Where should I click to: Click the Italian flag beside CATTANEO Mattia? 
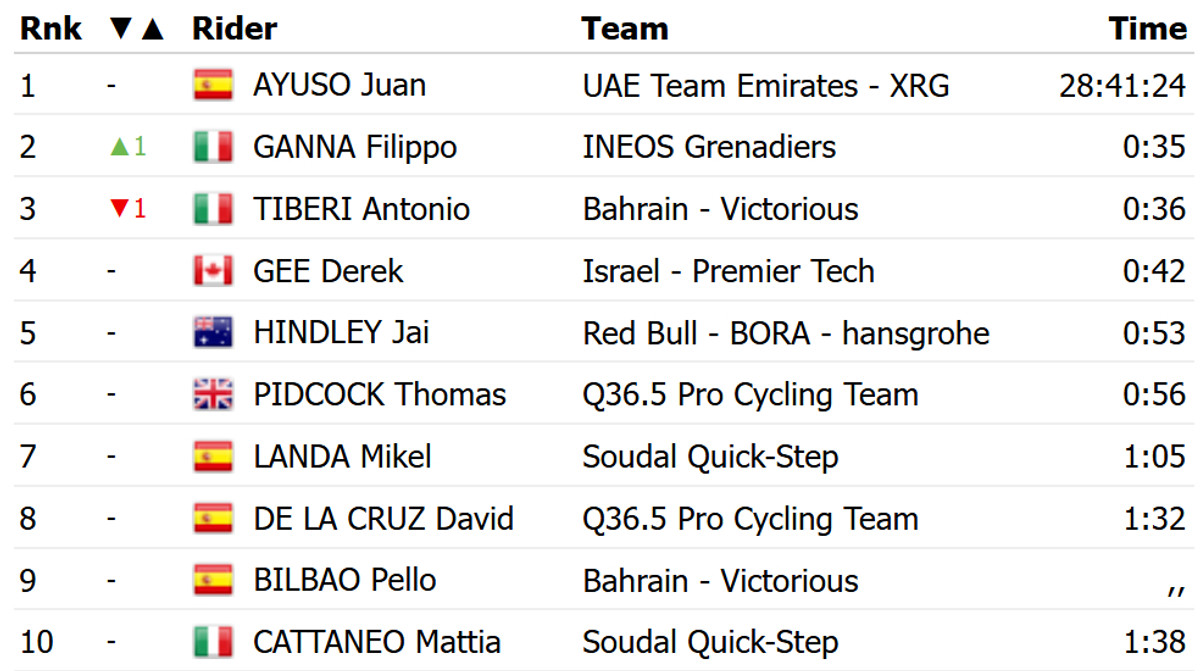click(x=212, y=642)
